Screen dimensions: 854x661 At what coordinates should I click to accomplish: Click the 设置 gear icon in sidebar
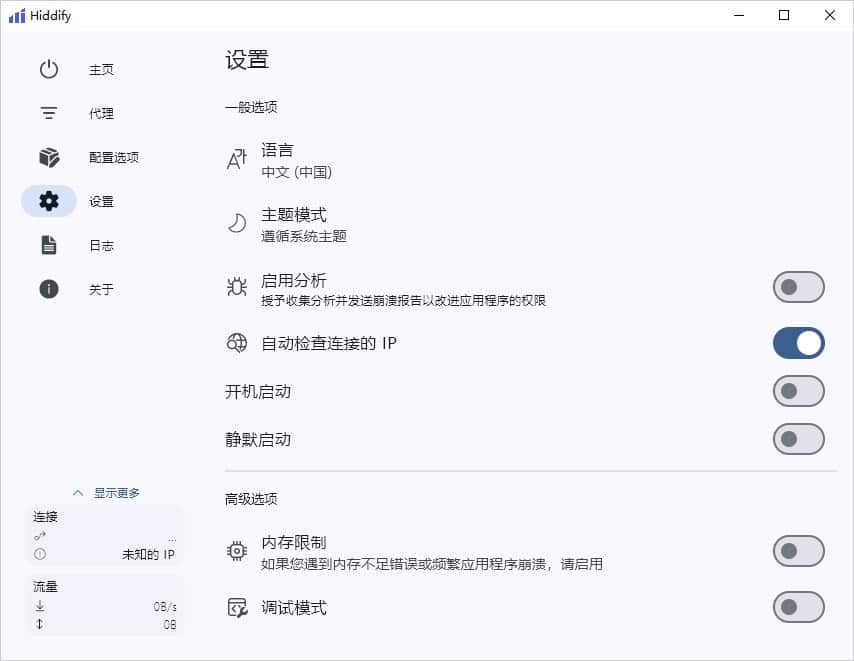tap(48, 201)
